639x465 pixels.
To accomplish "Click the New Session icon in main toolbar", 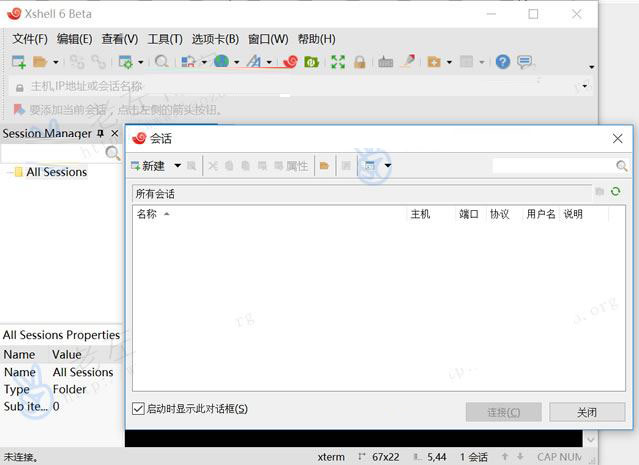I will click(x=19, y=62).
